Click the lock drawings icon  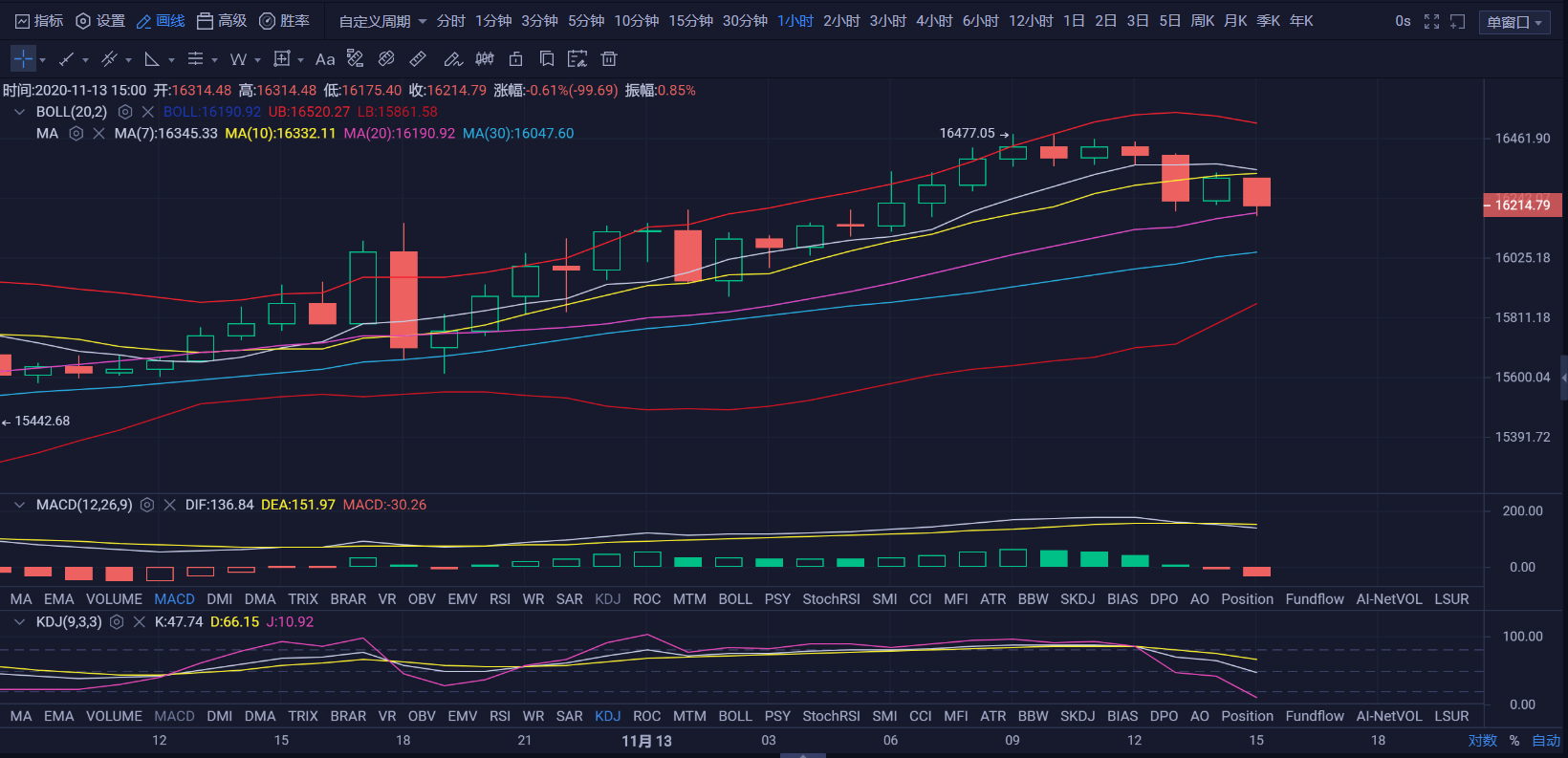tap(515, 59)
